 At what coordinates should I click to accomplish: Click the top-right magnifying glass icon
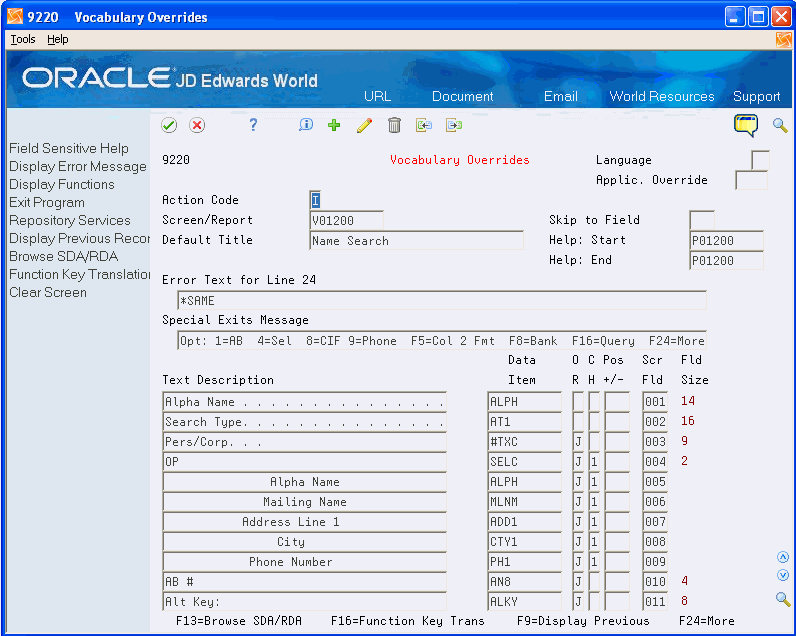pos(780,125)
